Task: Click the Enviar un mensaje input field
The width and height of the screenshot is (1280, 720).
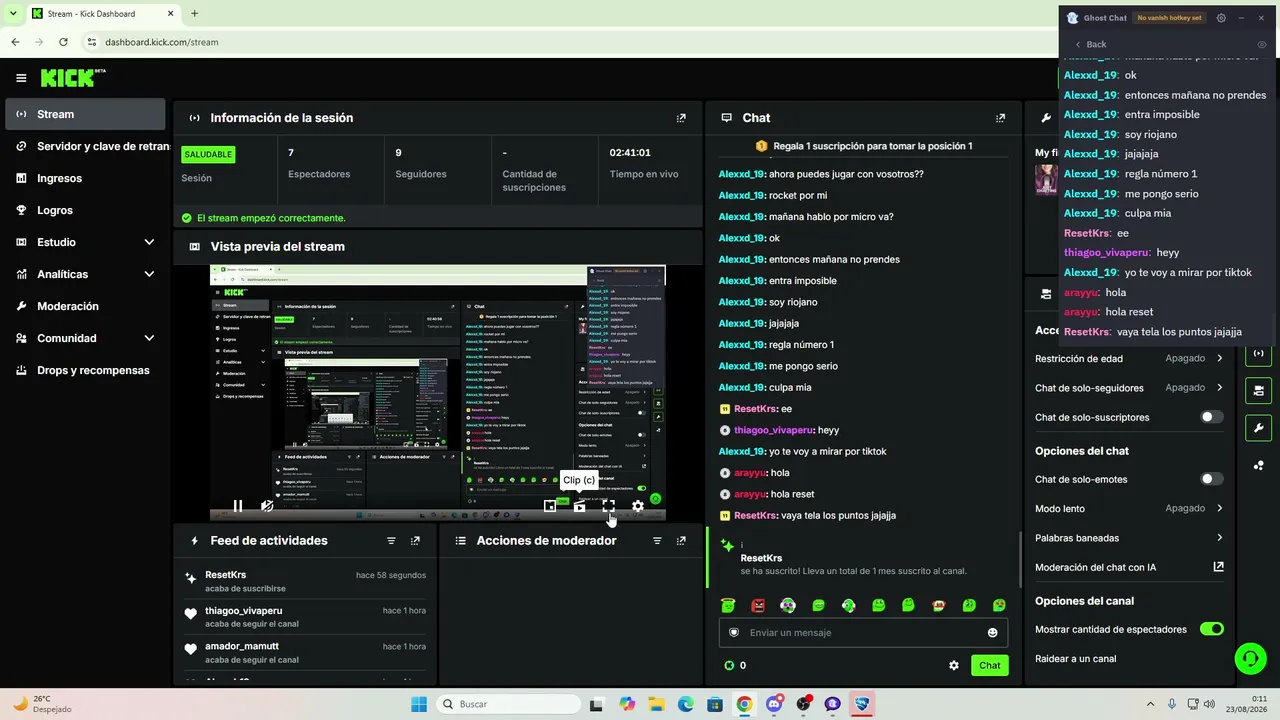Action: click(x=863, y=633)
